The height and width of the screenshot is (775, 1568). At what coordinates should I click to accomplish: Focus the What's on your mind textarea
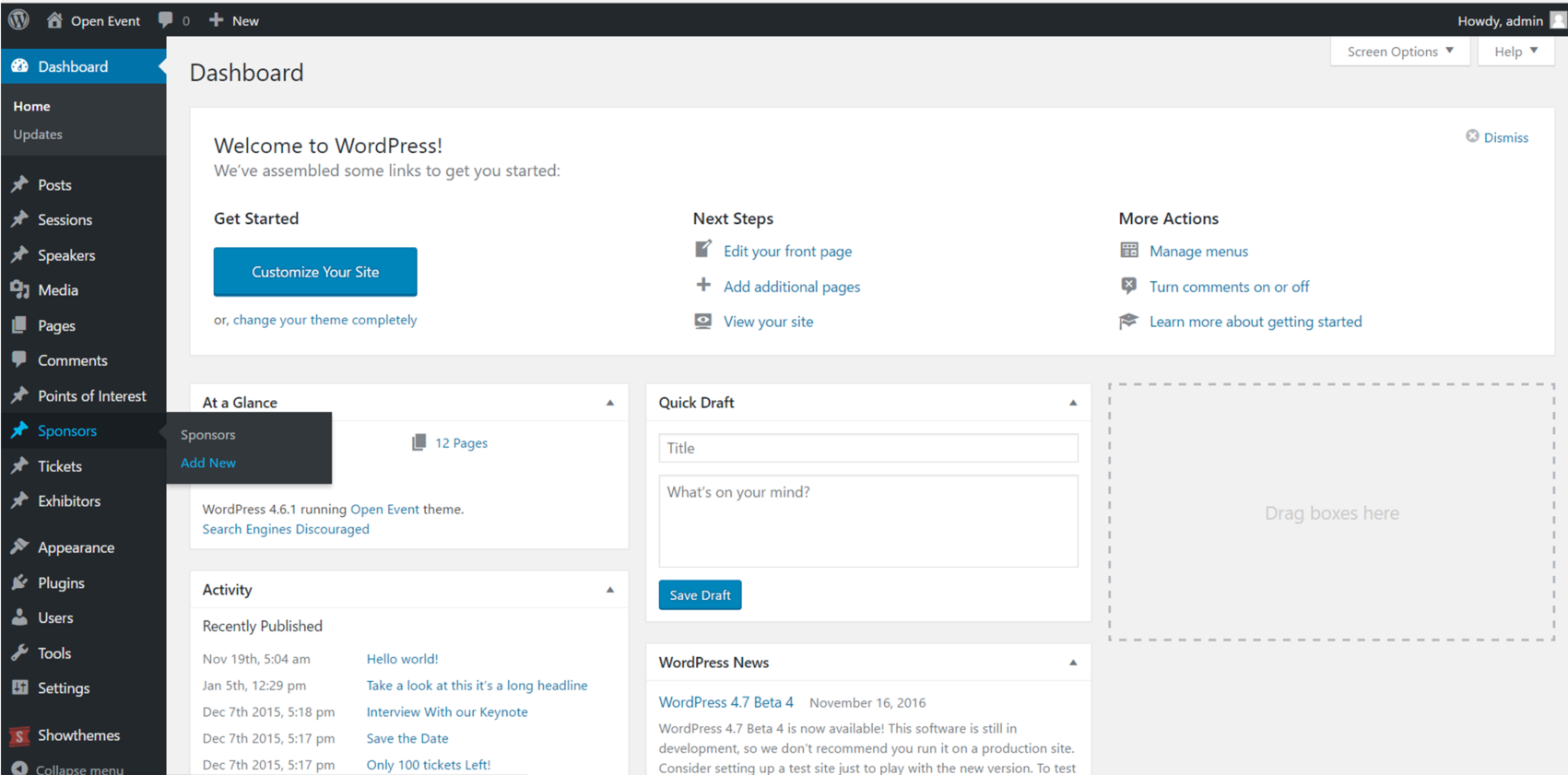(x=868, y=522)
